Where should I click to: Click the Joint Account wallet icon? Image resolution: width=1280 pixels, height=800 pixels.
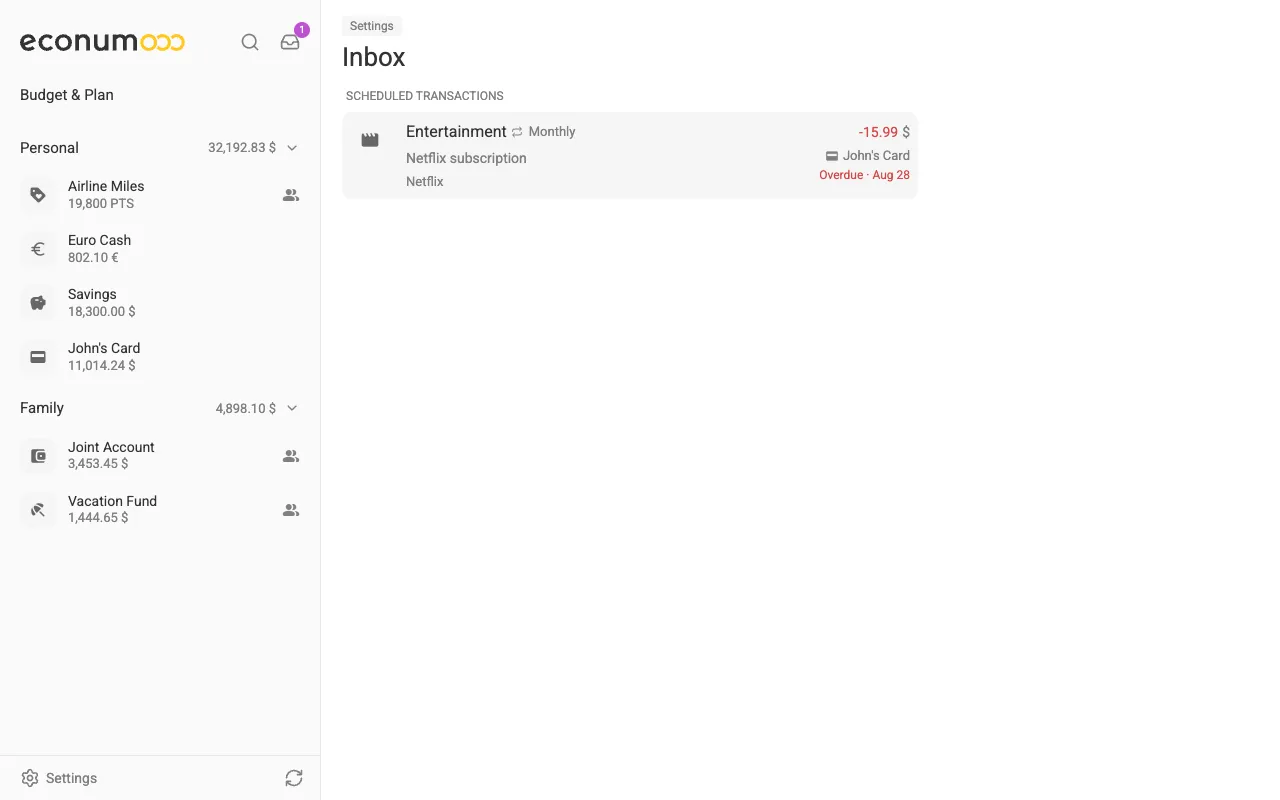[x=38, y=456]
